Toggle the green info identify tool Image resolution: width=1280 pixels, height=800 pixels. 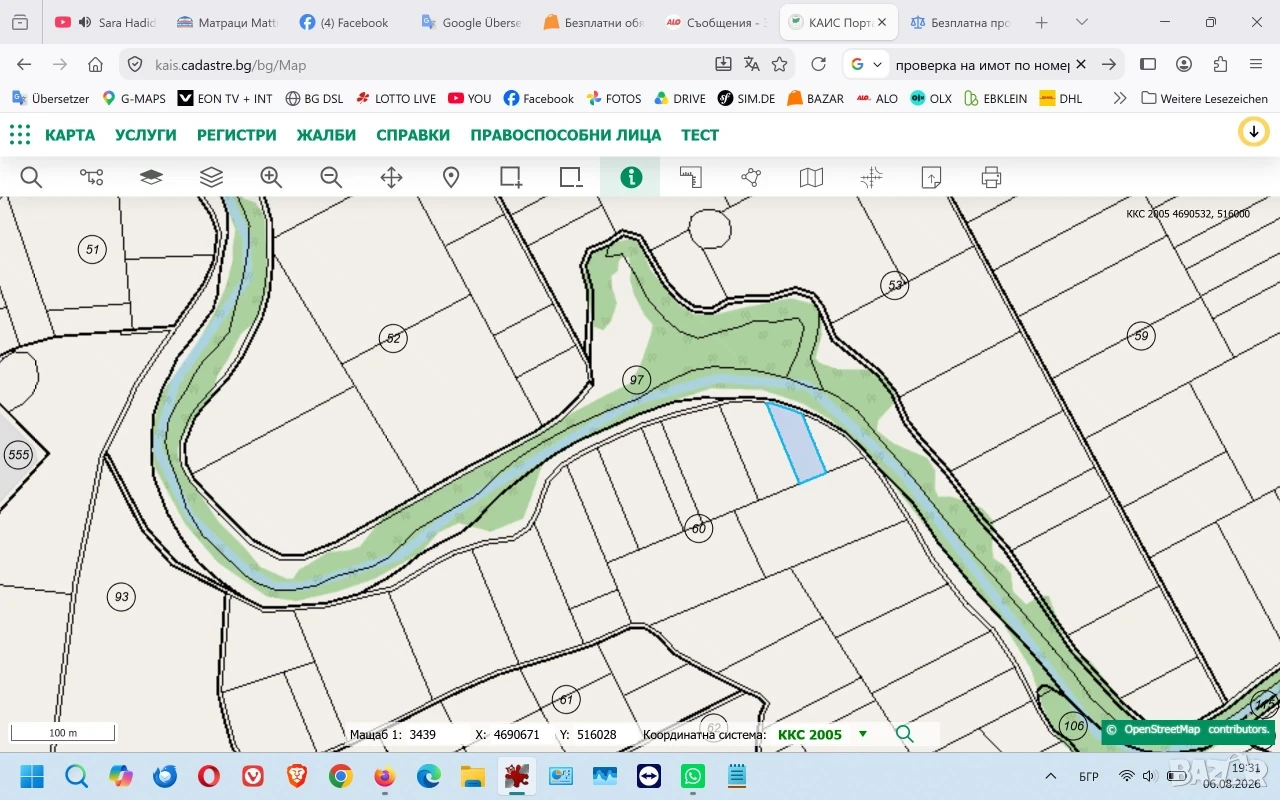[631, 177]
